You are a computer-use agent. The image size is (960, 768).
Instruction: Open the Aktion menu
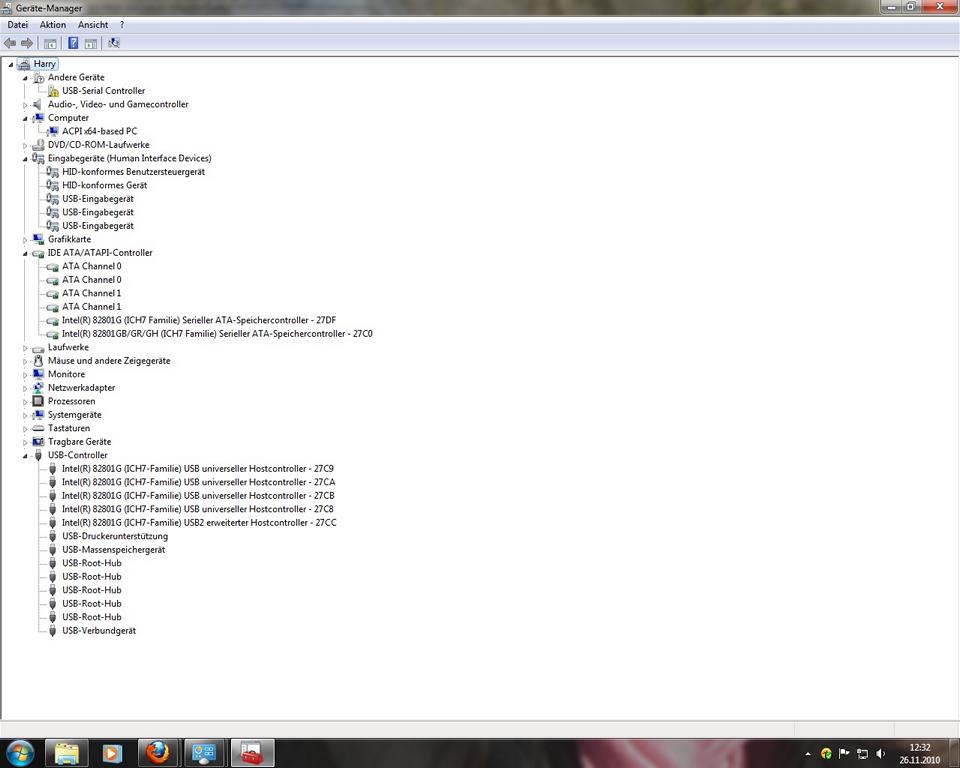click(x=53, y=24)
